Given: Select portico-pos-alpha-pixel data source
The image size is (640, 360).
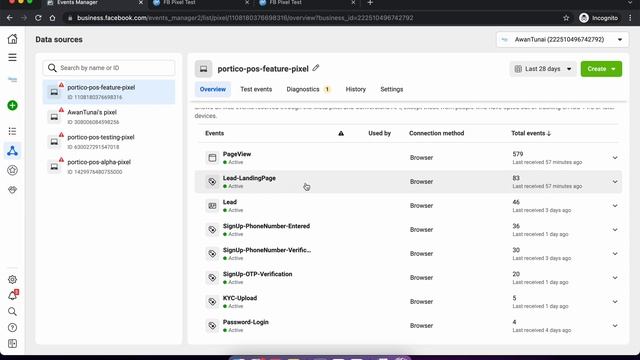Looking at the screenshot, I should (109, 167).
